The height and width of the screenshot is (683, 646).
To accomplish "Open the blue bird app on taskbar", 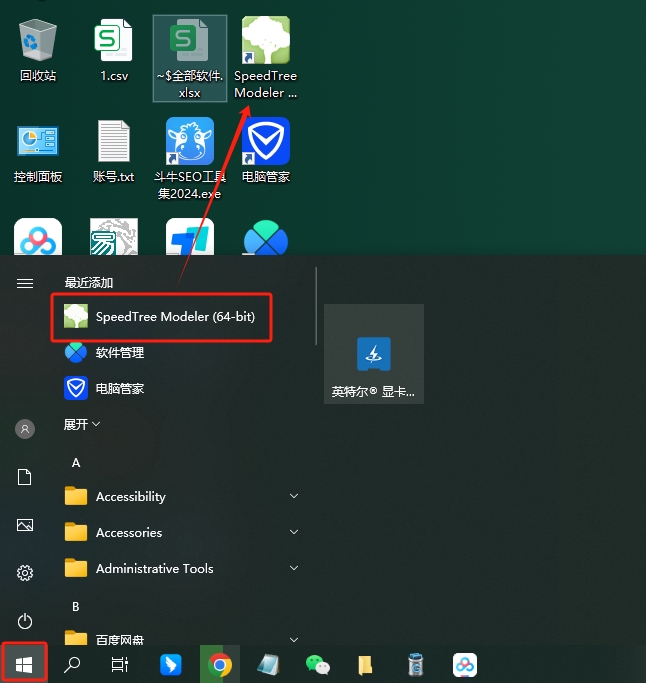I will pos(170,665).
